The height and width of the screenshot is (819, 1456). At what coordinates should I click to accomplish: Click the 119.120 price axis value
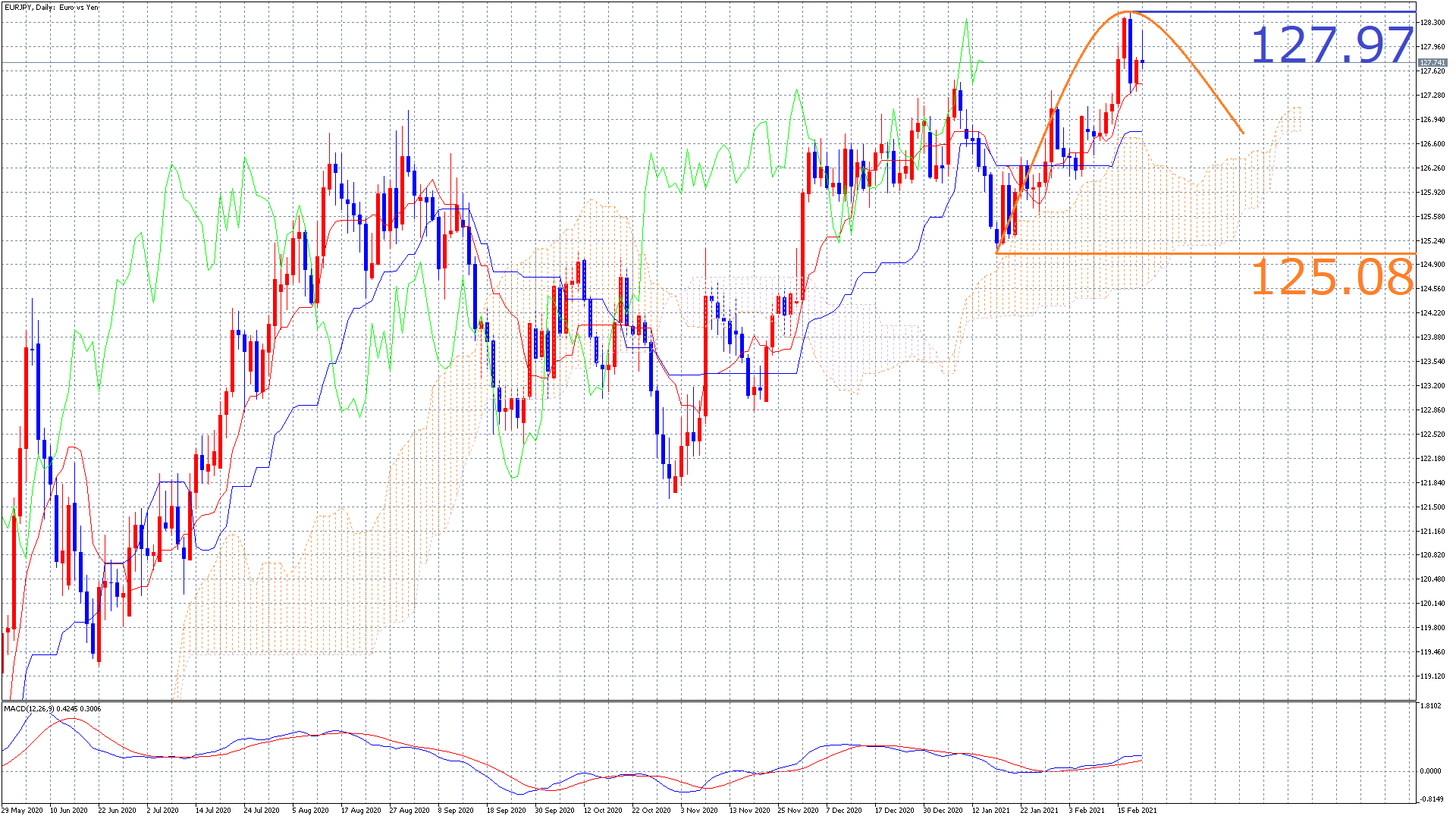1432,676
